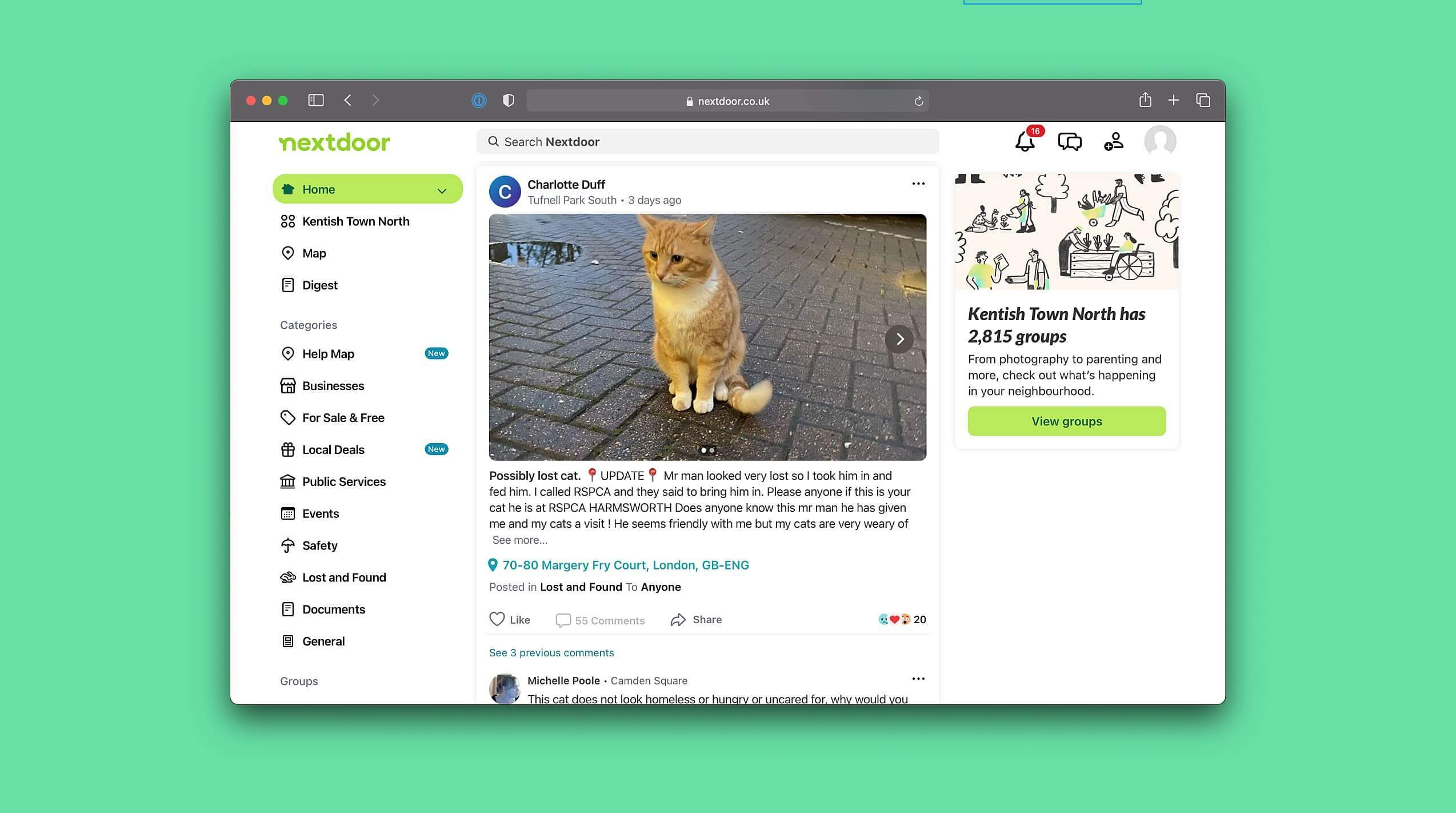Image resolution: width=1456 pixels, height=813 pixels.
Task: Open the 1Password extension icon
Action: click(479, 101)
